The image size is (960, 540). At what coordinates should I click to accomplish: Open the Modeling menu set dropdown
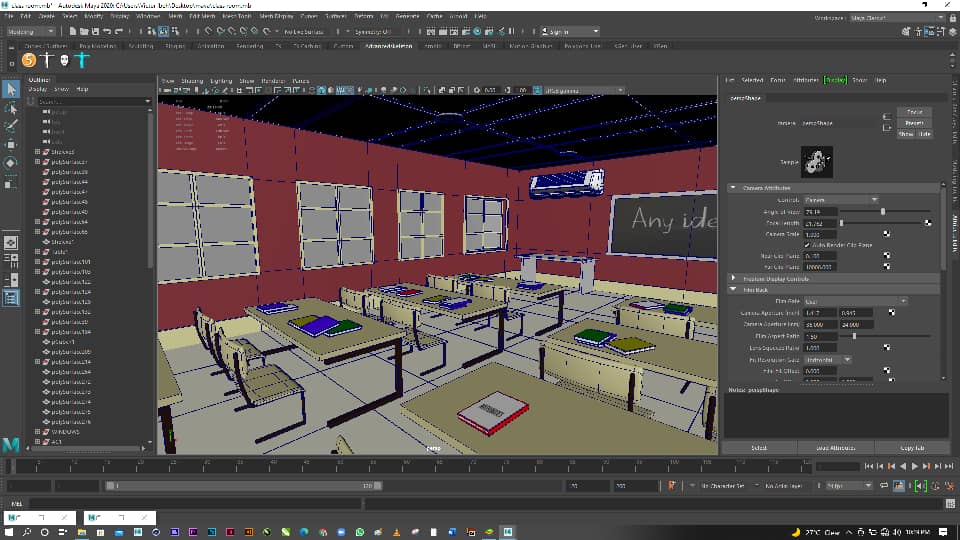click(x=30, y=31)
